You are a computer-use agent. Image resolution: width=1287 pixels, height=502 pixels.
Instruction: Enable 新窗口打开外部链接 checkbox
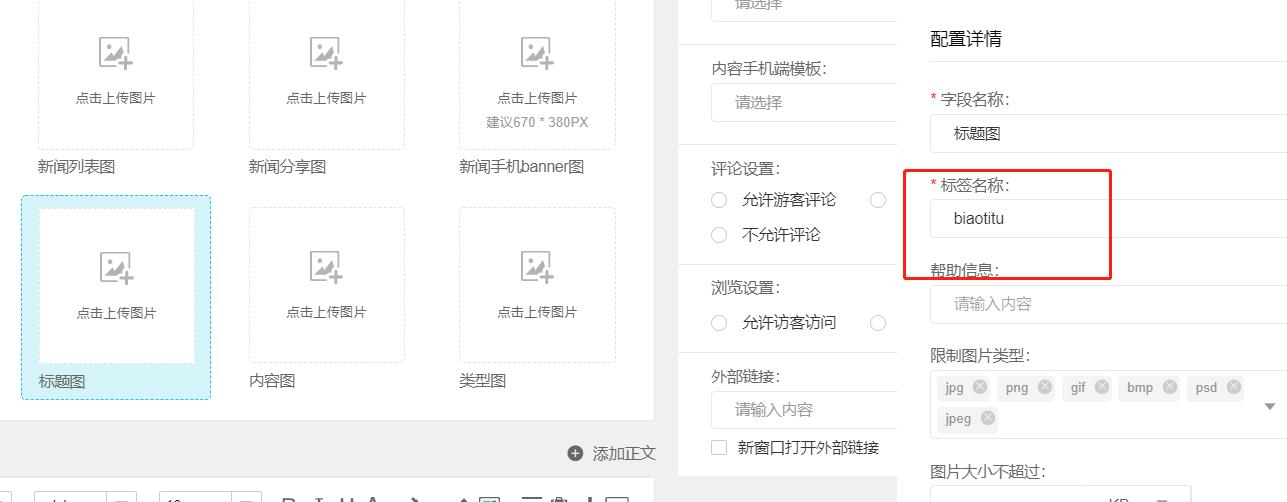(x=719, y=447)
